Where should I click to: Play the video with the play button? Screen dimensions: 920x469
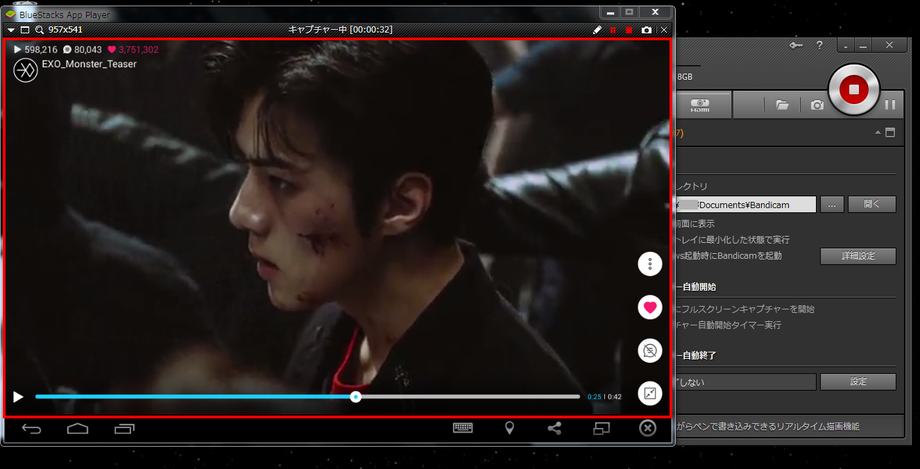[18, 397]
